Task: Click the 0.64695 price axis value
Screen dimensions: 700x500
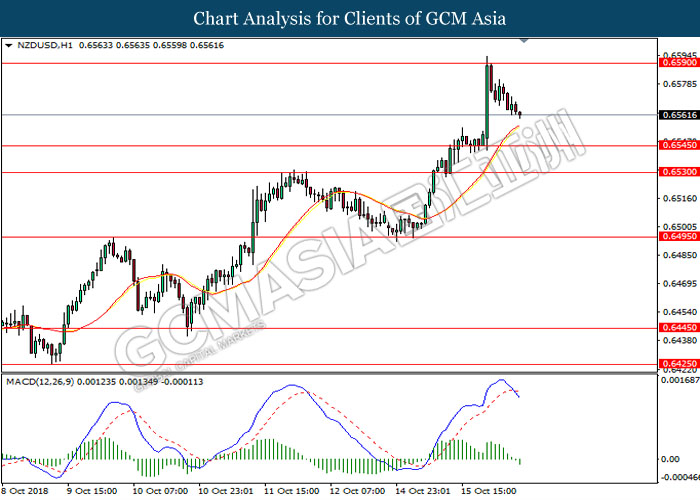Action: click(680, 283)
